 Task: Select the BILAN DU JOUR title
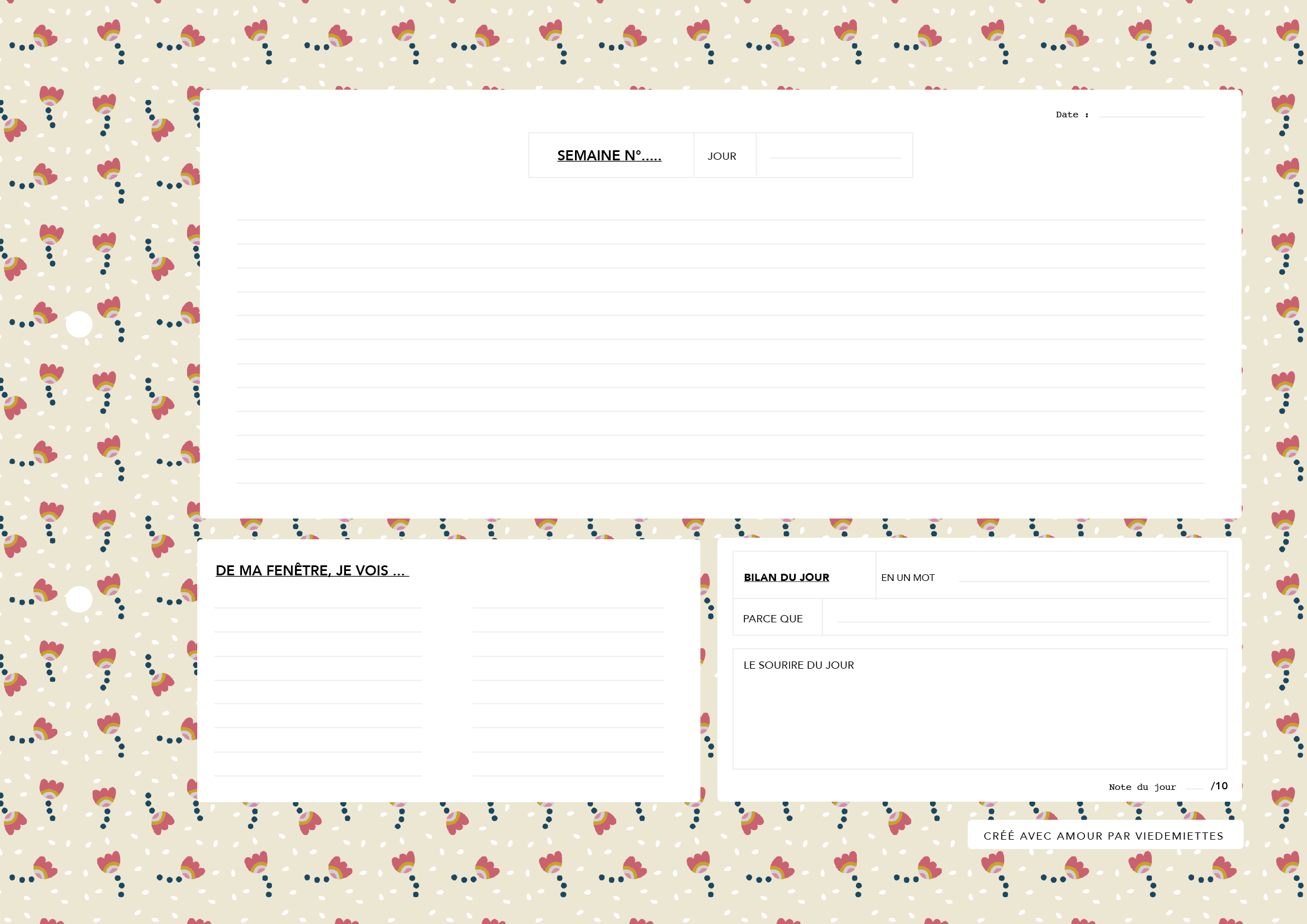point(786,577)
